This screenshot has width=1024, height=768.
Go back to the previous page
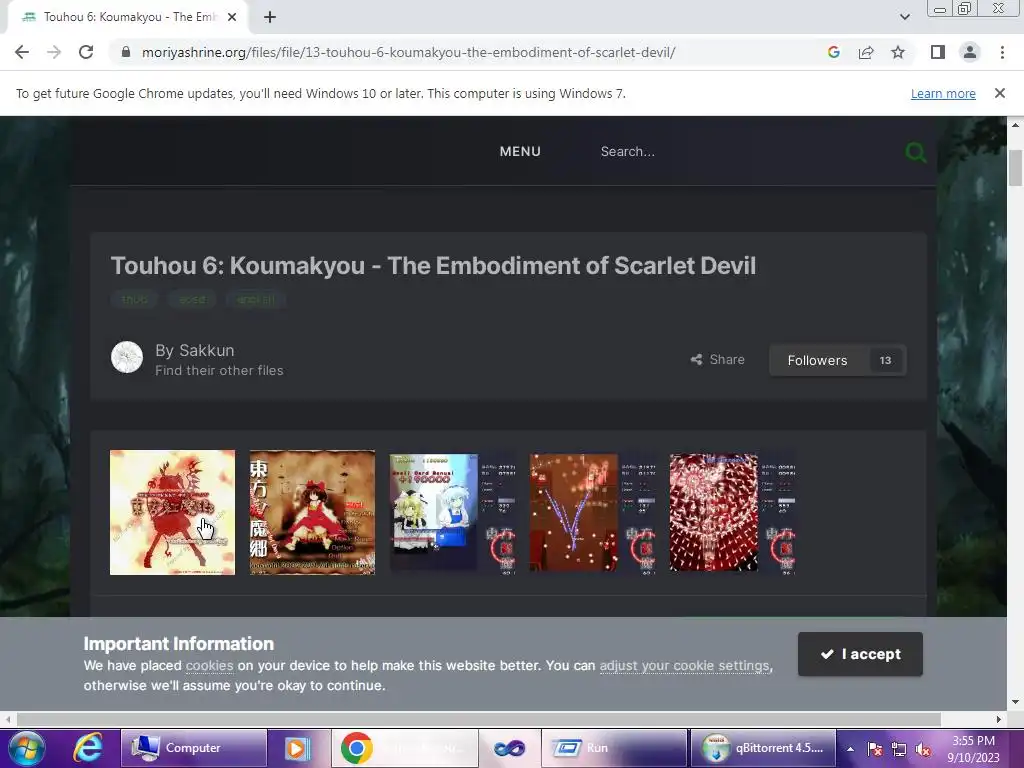[x=22, y=52]
